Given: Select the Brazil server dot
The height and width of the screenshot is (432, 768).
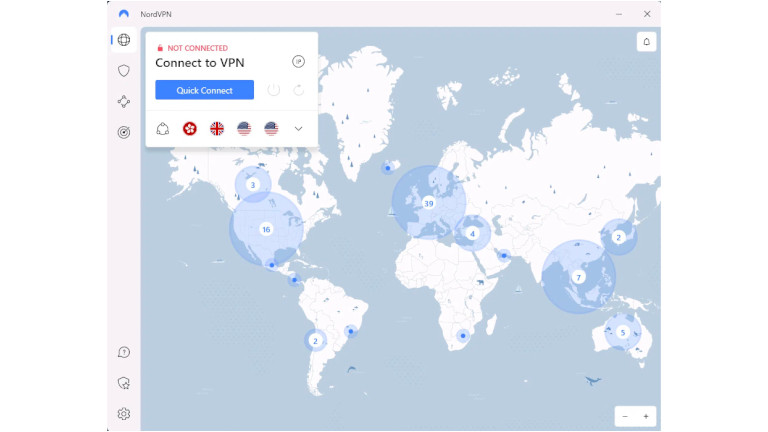Looking at the screenshot, I should coord(351,332).
